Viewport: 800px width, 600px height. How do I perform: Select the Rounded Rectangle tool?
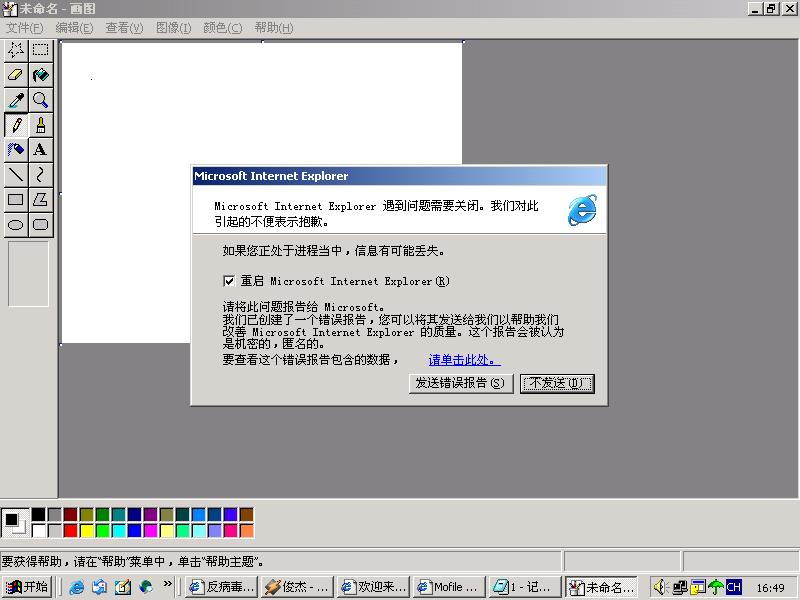point(41,225)
